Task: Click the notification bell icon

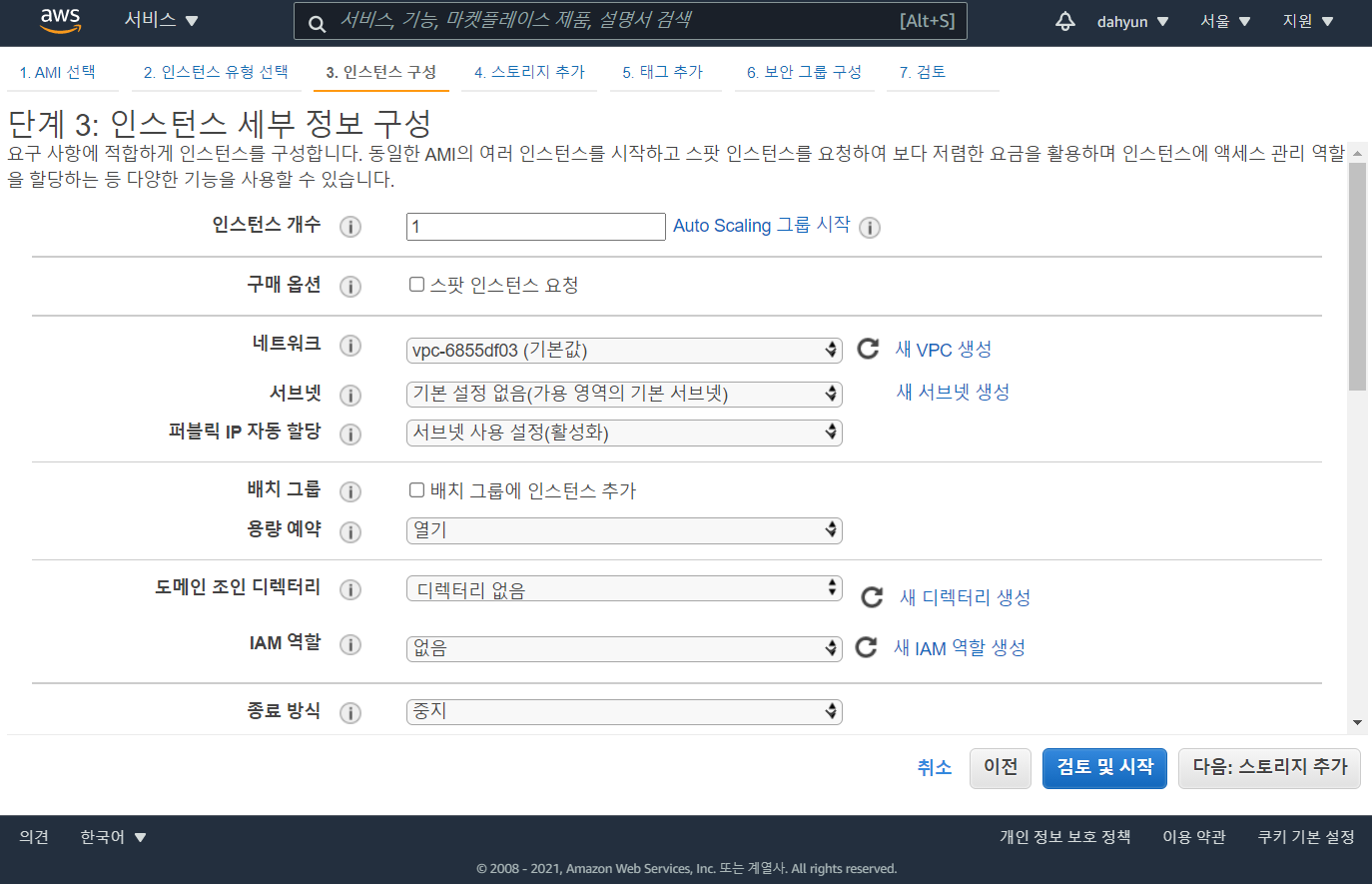Action: [x=1065, y=21]
